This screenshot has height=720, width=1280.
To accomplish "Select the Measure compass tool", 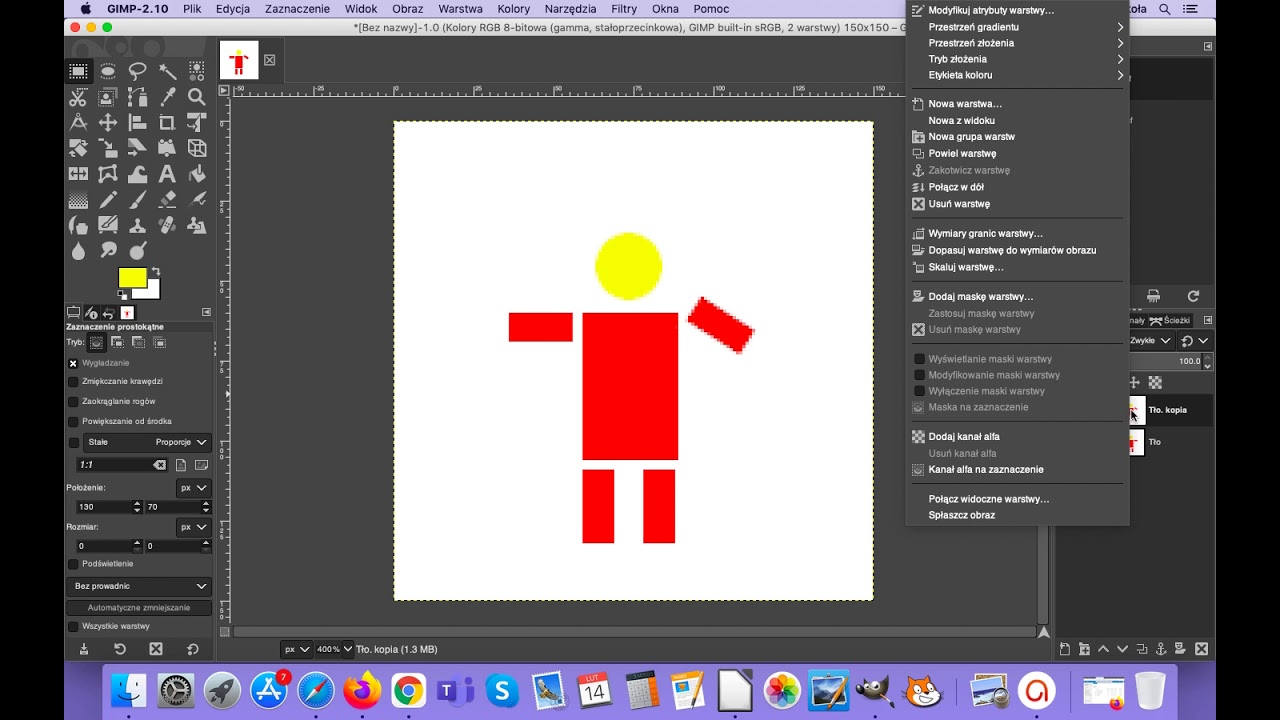I will click(x=78, y=123).
